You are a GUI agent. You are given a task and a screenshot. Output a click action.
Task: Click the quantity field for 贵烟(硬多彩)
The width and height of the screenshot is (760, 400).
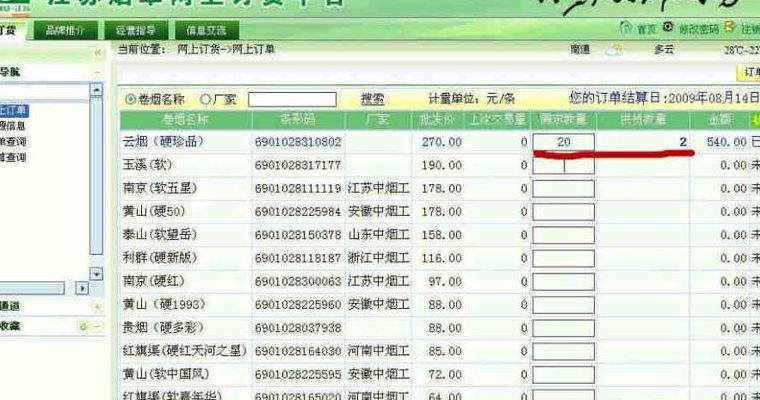[563, 328]
